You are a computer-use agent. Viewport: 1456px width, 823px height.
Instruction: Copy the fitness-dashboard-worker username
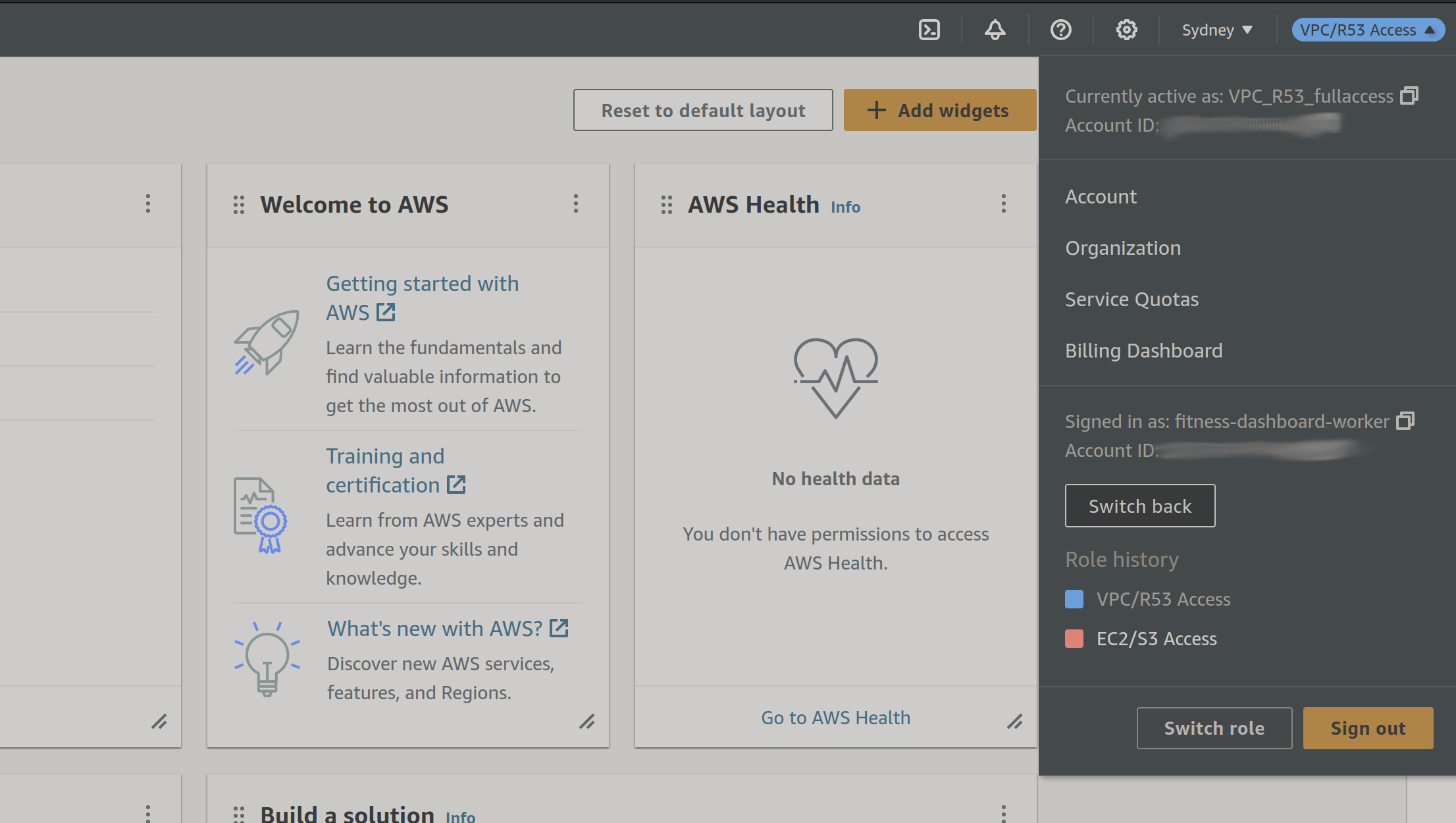(1405, 421)
